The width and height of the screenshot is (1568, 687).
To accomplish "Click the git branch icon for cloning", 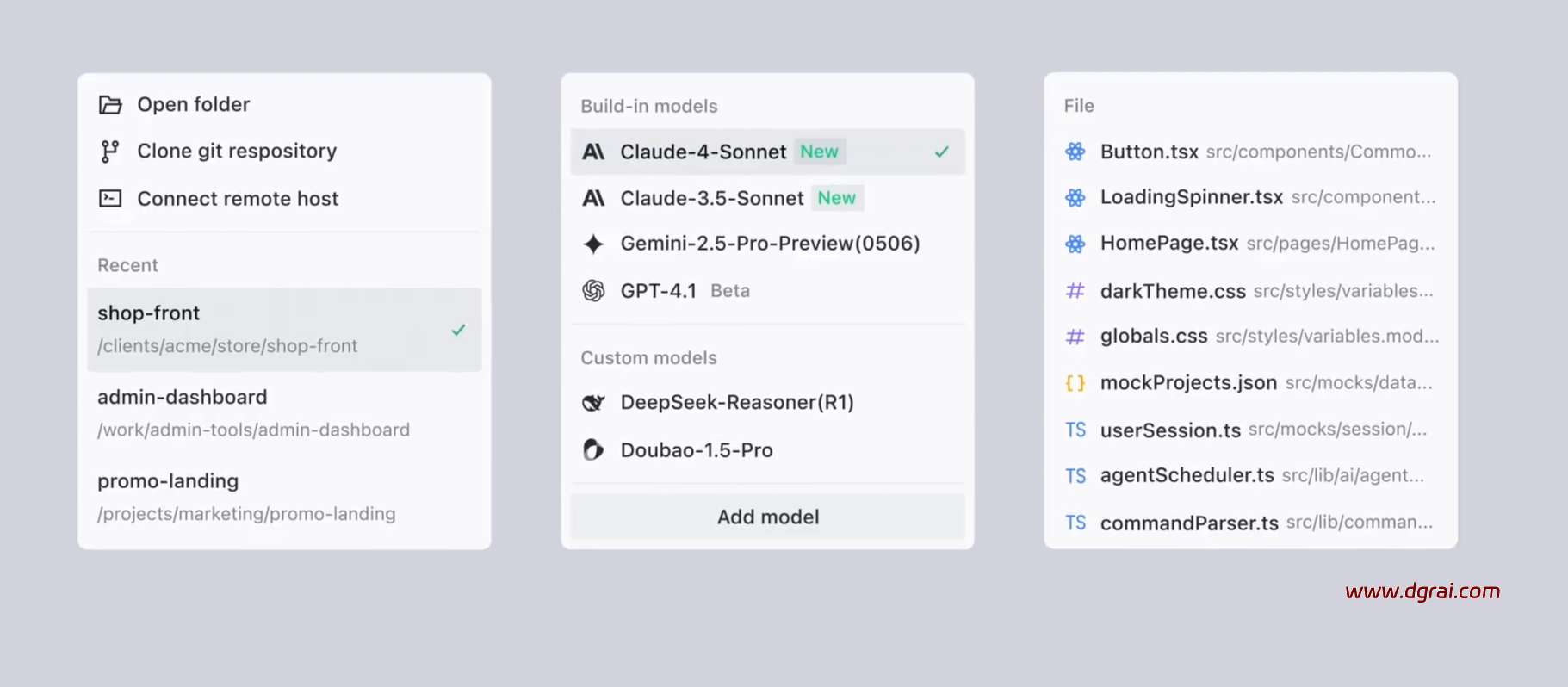I will pyautogui.click(x=109, y=152).
